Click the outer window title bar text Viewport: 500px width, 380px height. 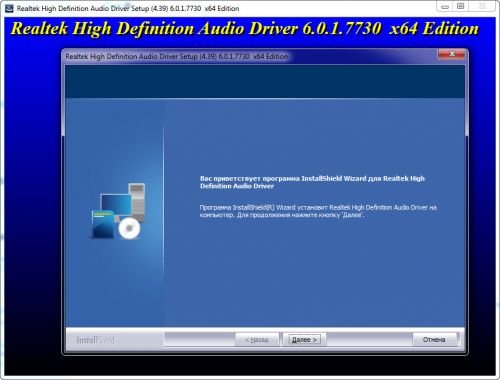click(x=128, y=8)
